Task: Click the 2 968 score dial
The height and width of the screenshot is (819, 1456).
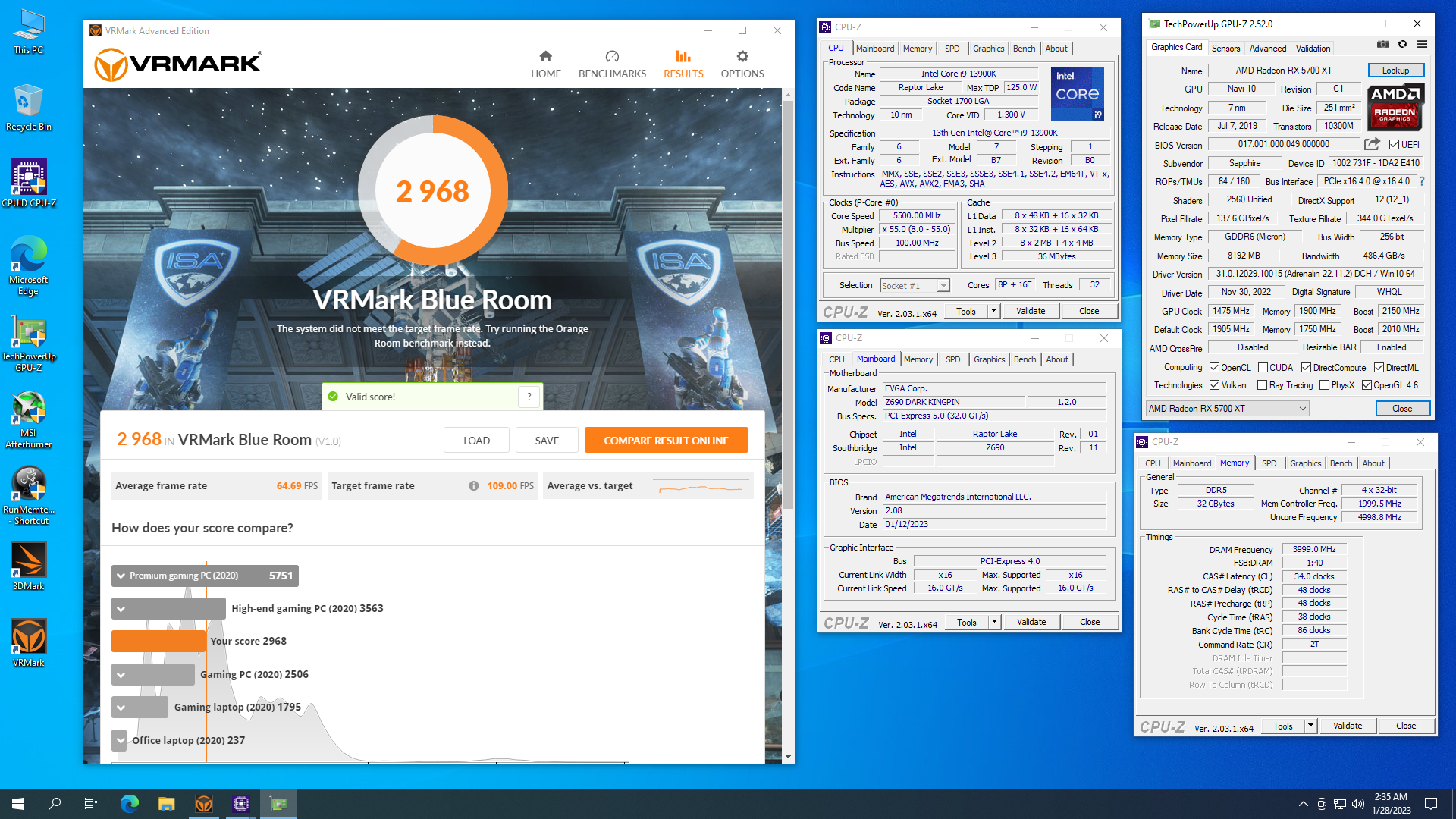Action: click(433, 190)
